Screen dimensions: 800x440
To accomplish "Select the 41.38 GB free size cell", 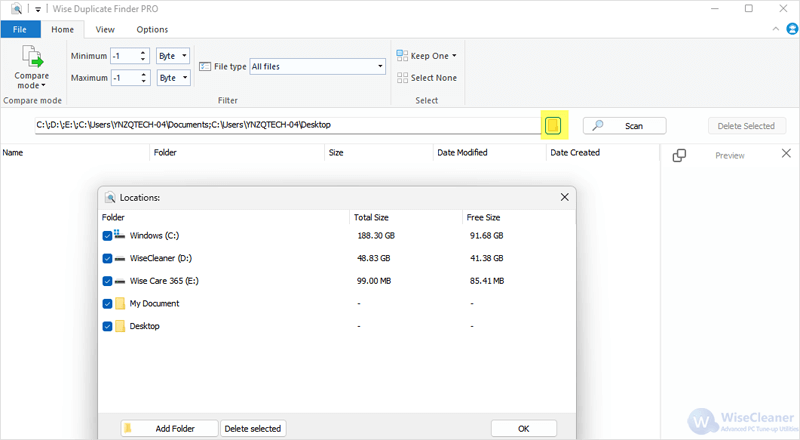I will point(486,258).
